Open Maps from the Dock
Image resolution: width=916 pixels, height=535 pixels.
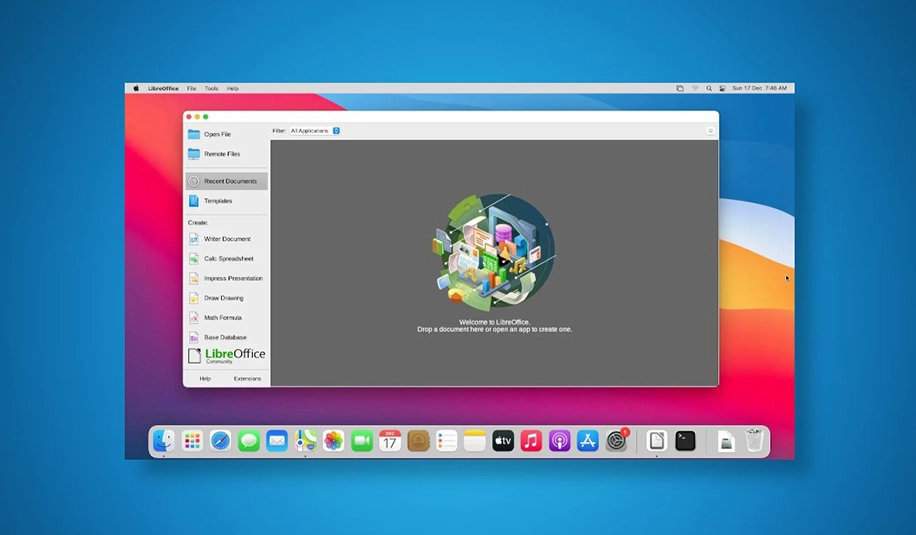point(306,441)
